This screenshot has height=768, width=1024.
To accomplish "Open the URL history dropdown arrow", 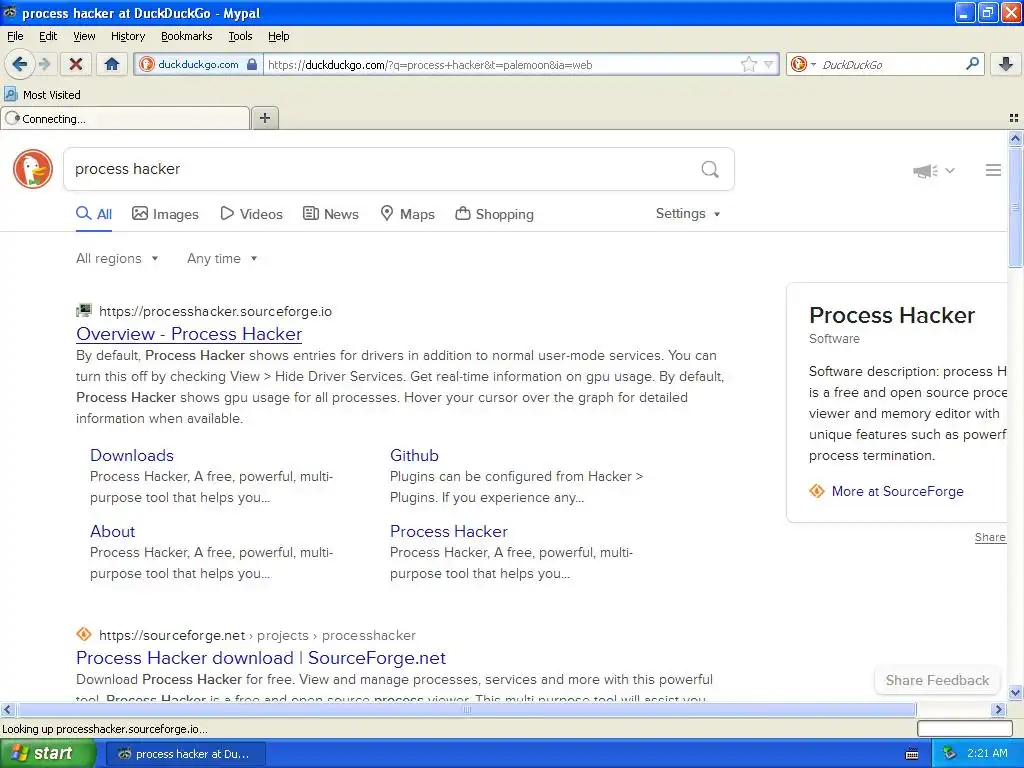I will (x=769, y=64).
